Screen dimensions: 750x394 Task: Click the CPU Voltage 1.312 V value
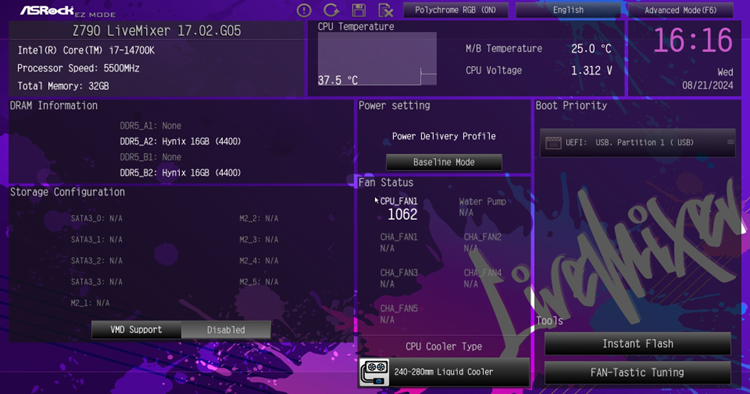coord(592,71)
